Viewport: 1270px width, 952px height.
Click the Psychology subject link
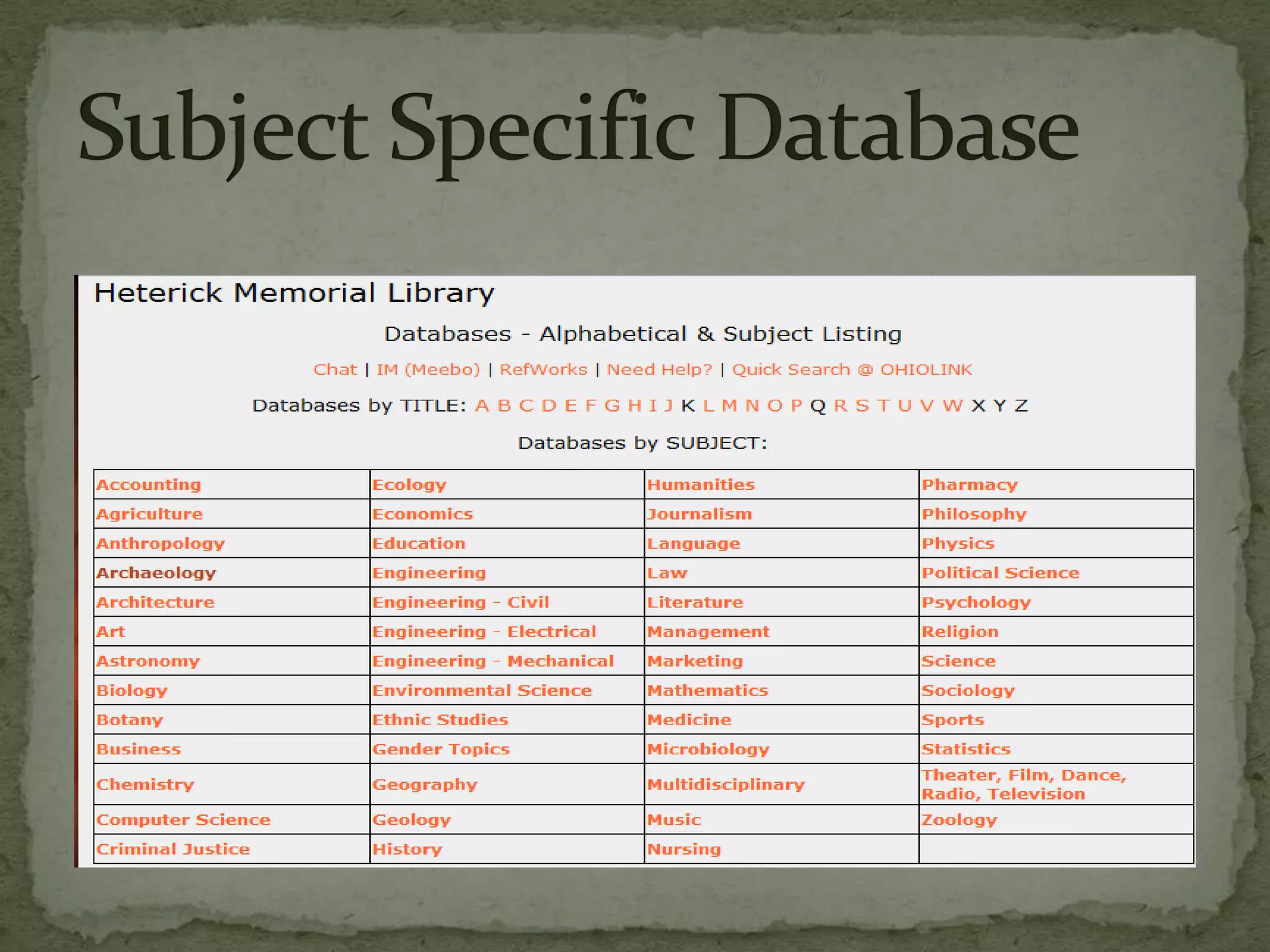click(976, 603)
